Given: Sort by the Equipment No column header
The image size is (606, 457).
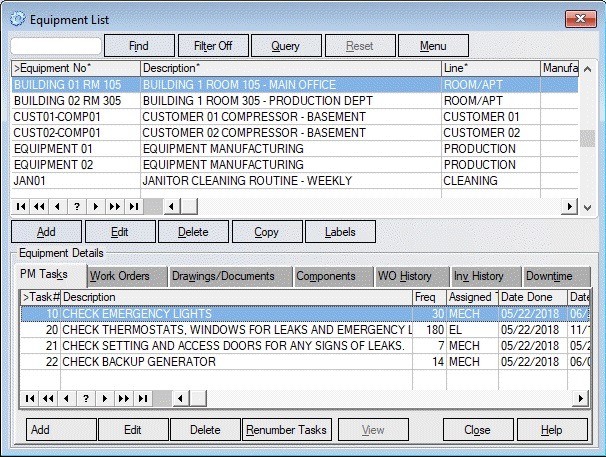Looking at the screenshot, I should pos(76,68).
